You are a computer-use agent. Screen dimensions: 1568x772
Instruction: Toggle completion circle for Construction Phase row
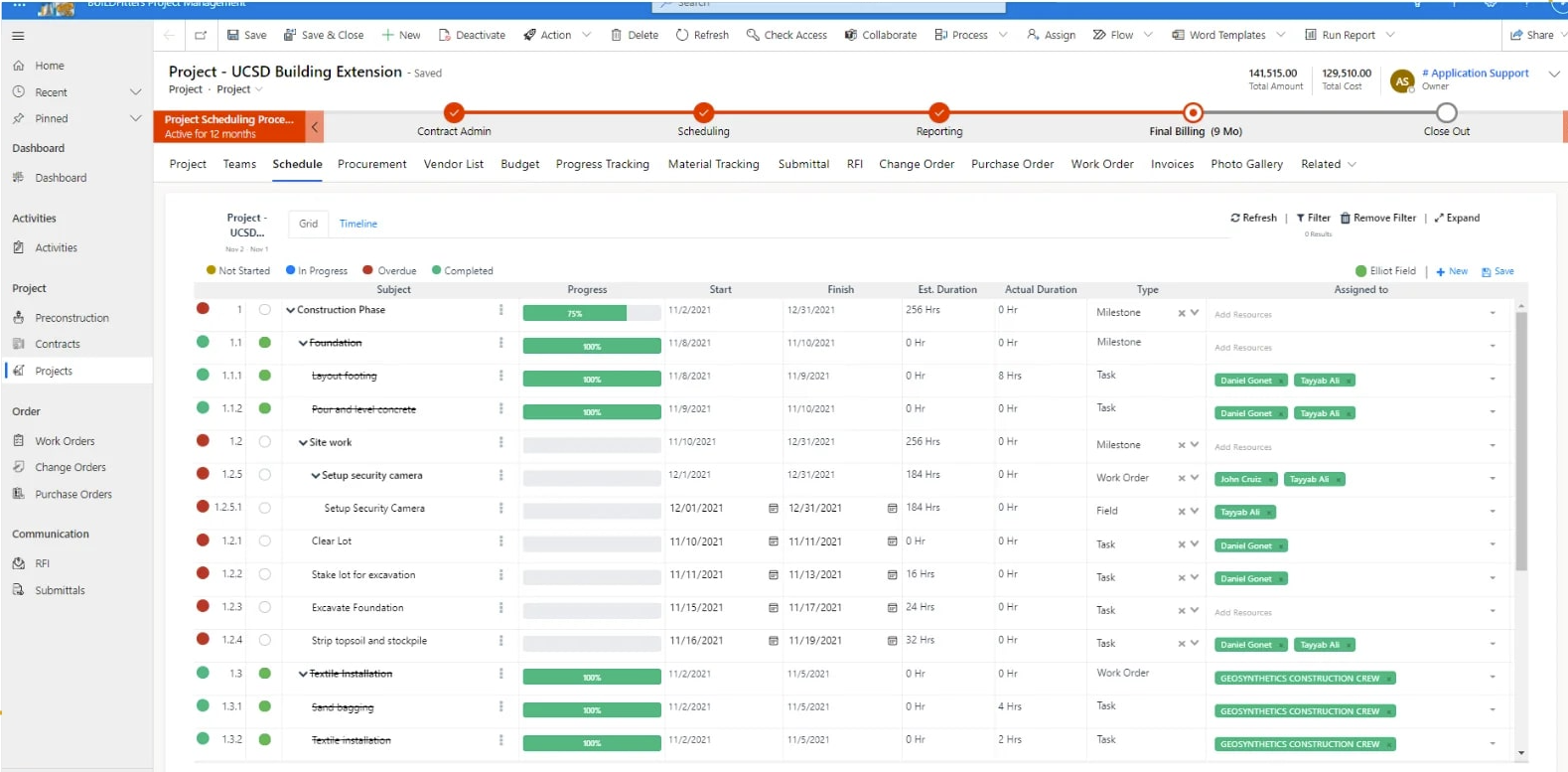click(x=265, y=310)
